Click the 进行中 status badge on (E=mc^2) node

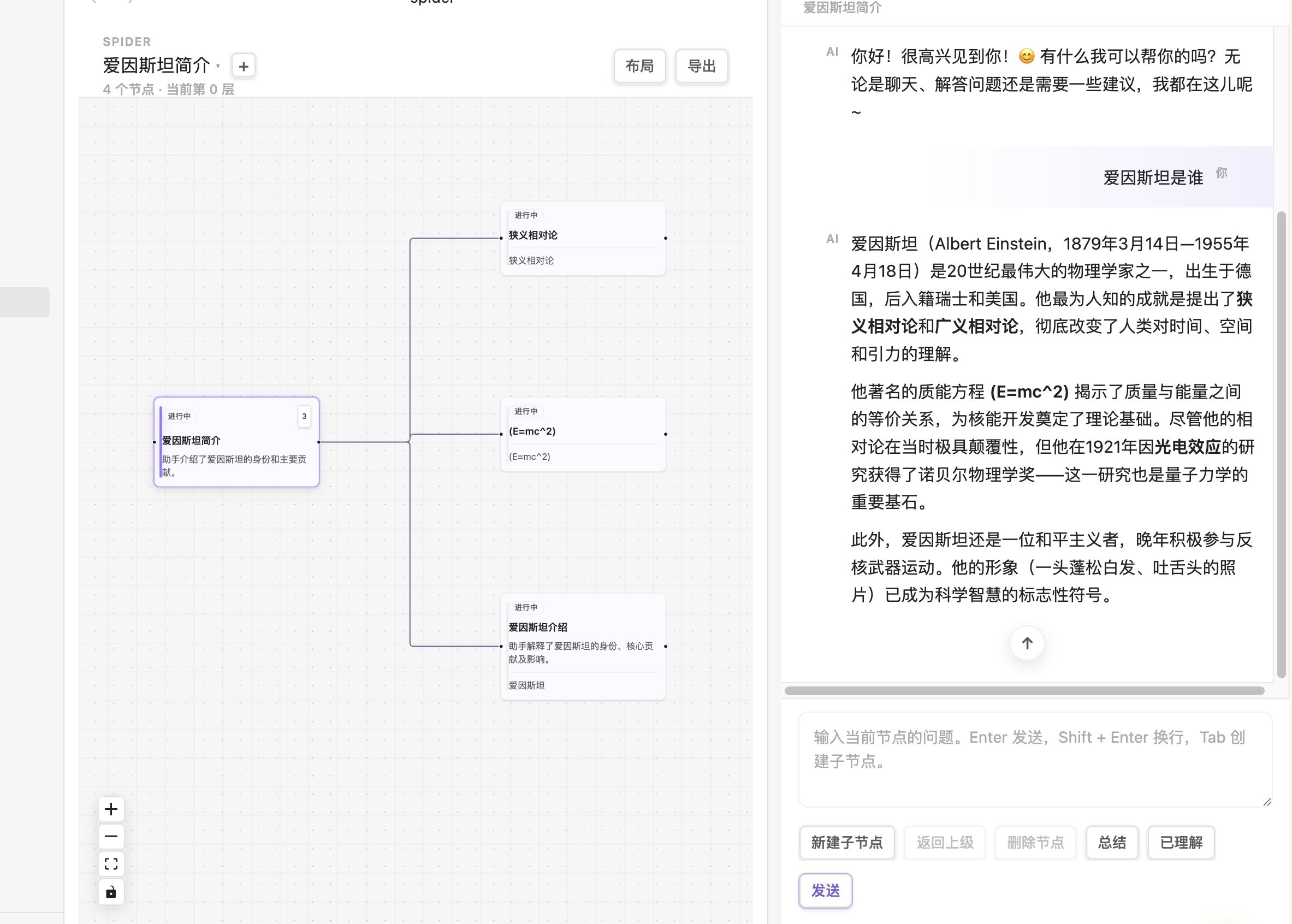tap(526, 411)
